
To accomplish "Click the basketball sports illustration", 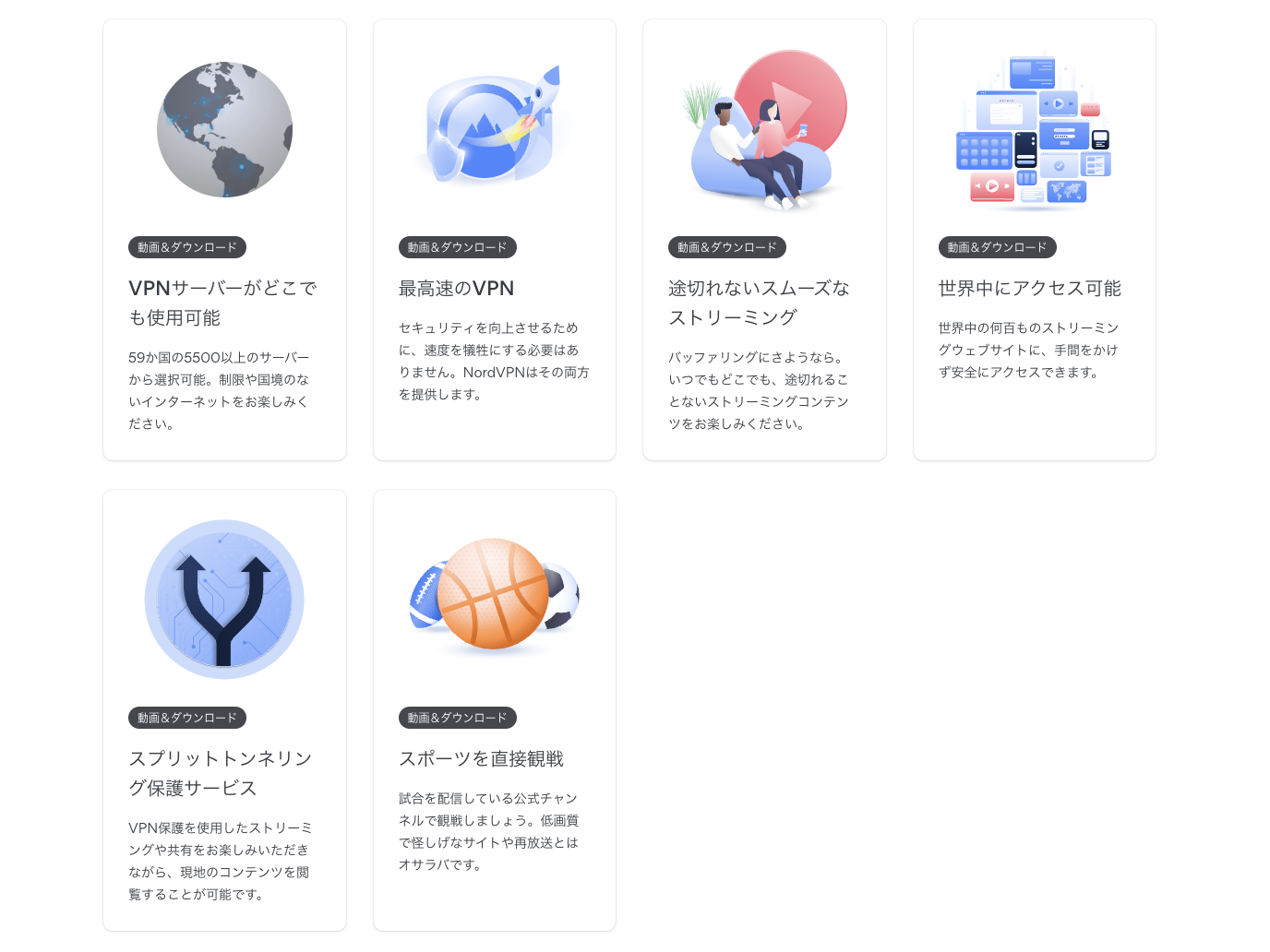I will (494, 595).
